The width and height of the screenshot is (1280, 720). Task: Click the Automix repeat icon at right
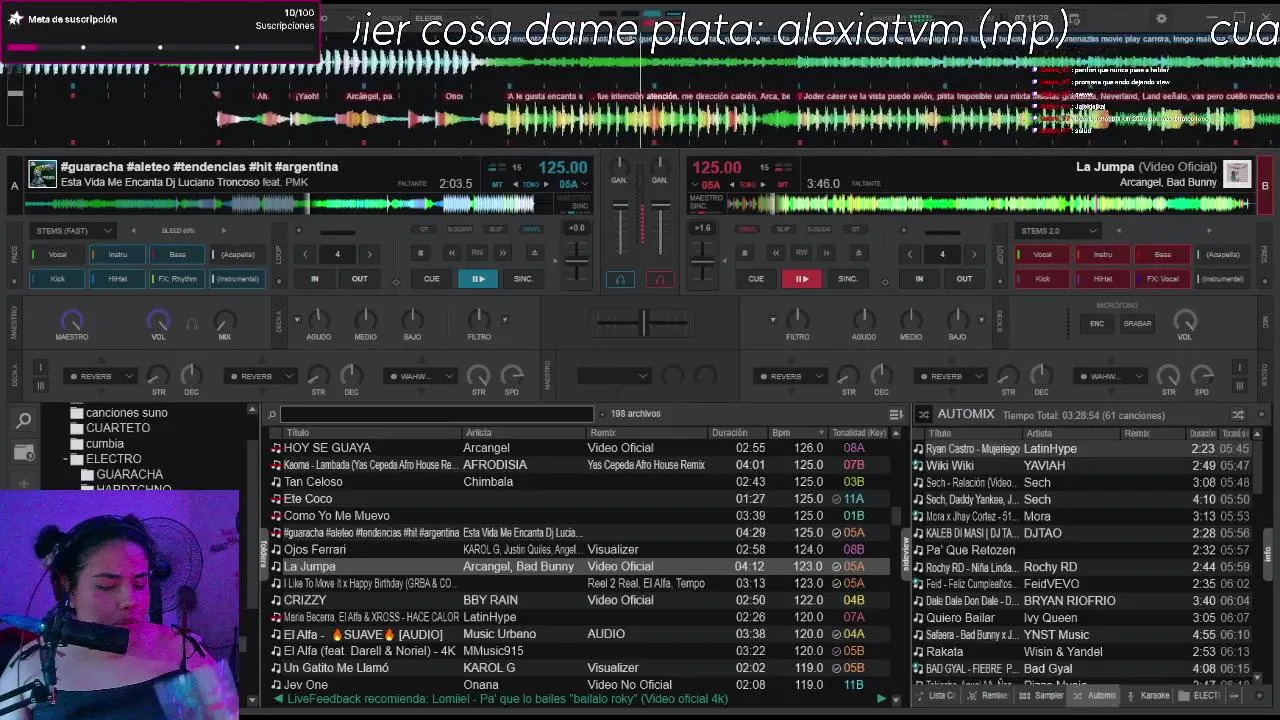(x=1238, y=414)
